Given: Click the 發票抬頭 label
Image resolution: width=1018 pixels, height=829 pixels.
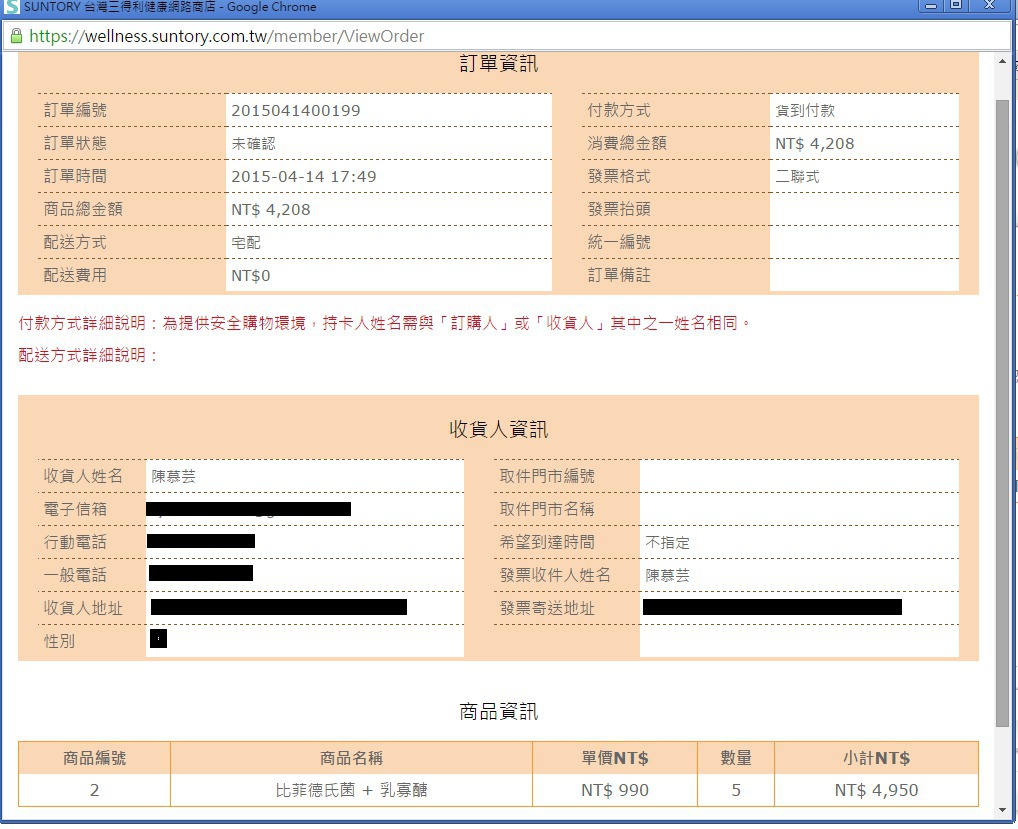Looking at the screenshot, I should tap(619, 210).
